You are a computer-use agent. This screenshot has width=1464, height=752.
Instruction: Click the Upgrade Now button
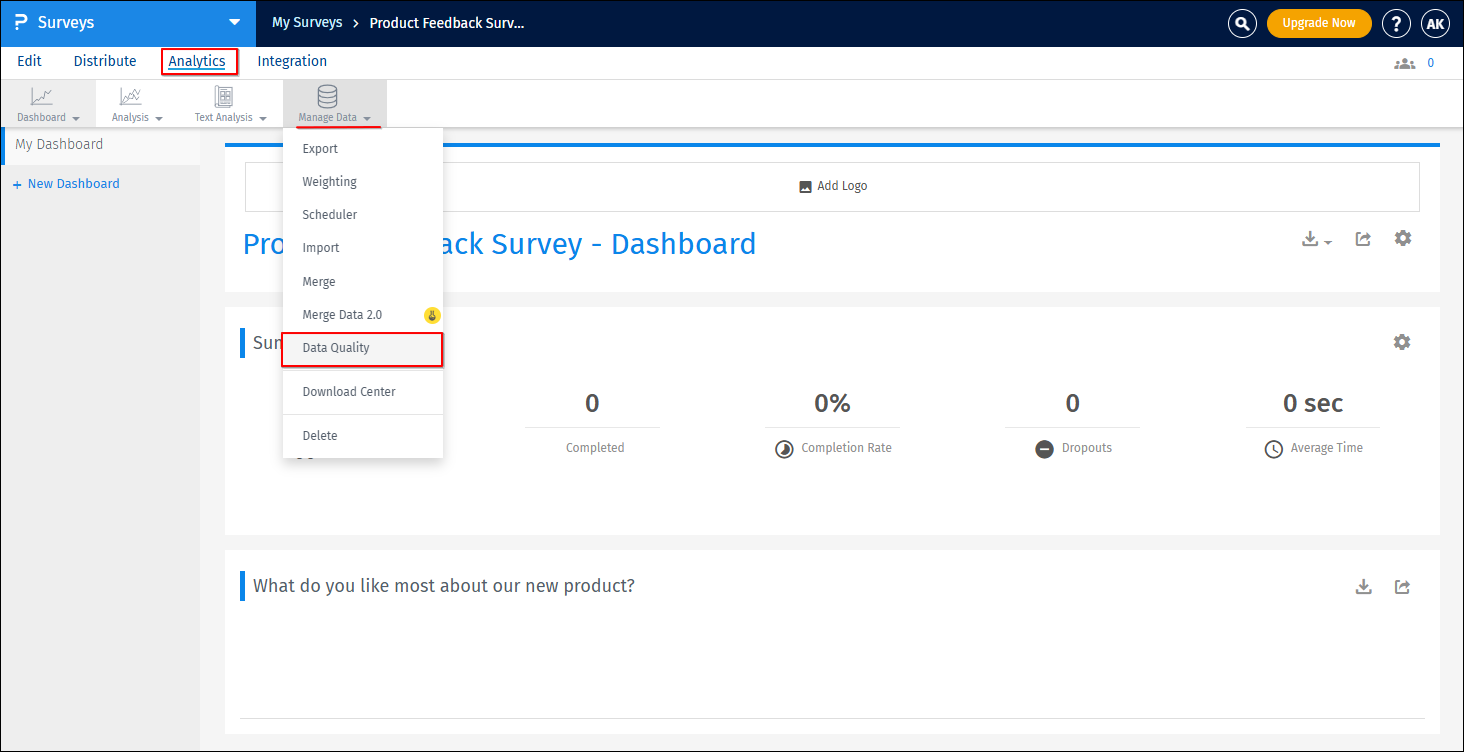[1319, 23]
